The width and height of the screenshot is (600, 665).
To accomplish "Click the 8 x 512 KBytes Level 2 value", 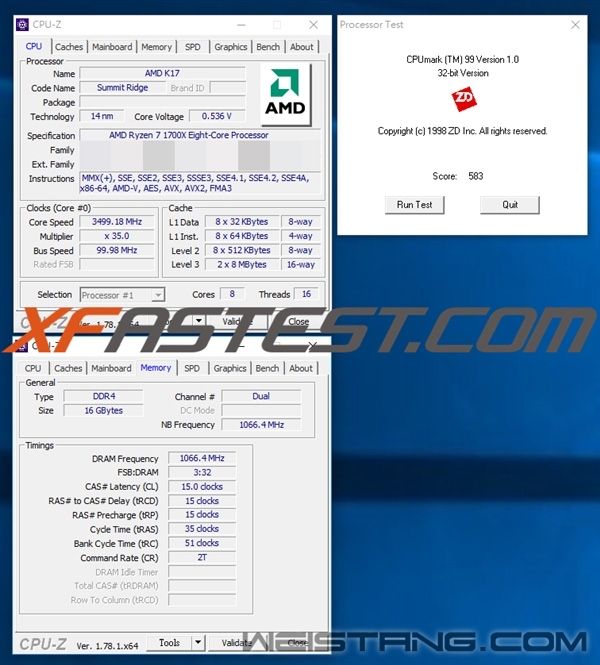I will [242, 250].
